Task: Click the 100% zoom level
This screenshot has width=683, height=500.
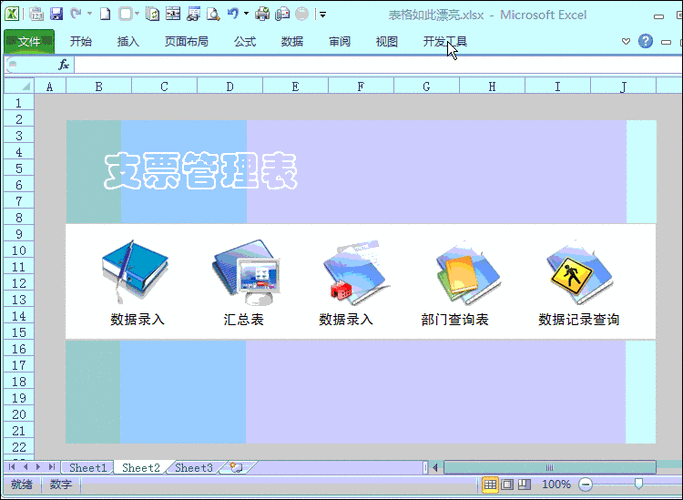Action: click(x=556, y=484)
